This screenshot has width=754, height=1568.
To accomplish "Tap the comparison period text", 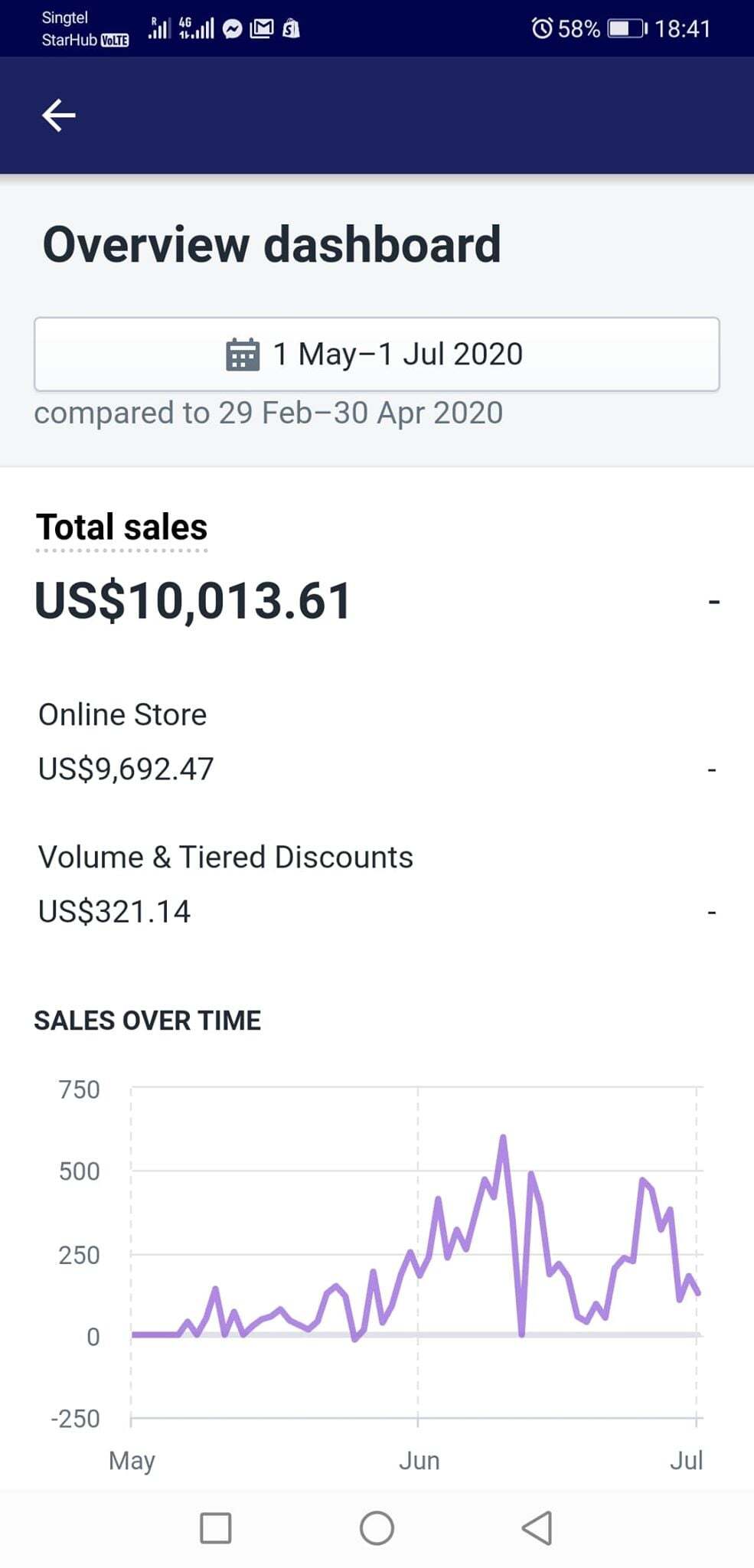I will [268, 413].
